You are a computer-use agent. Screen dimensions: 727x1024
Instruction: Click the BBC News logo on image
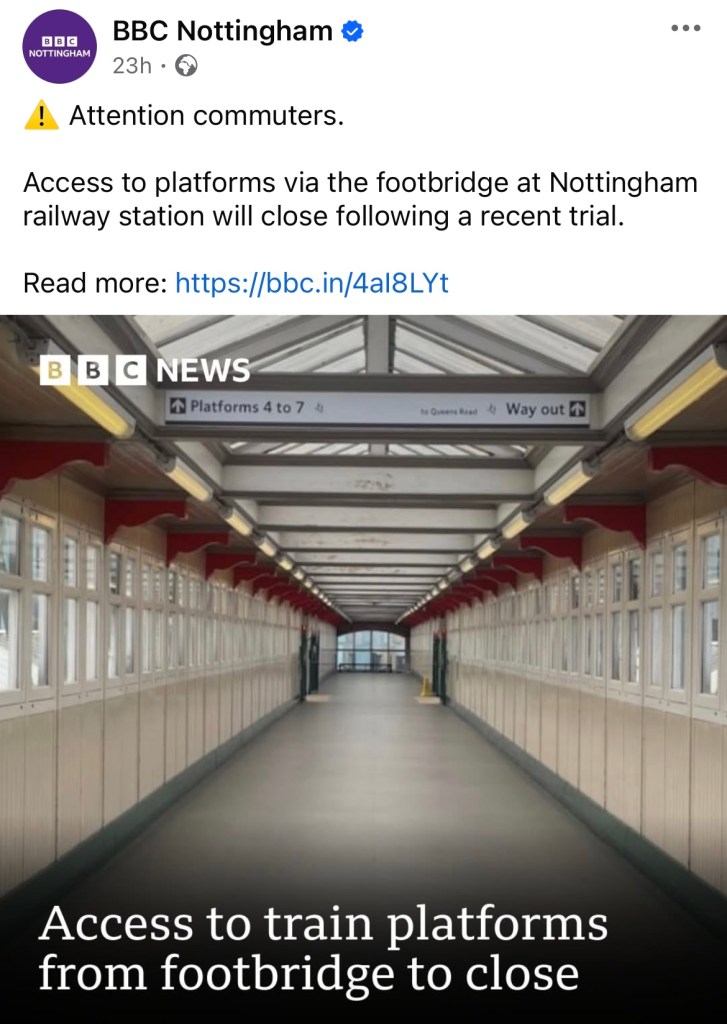point(145,370)
